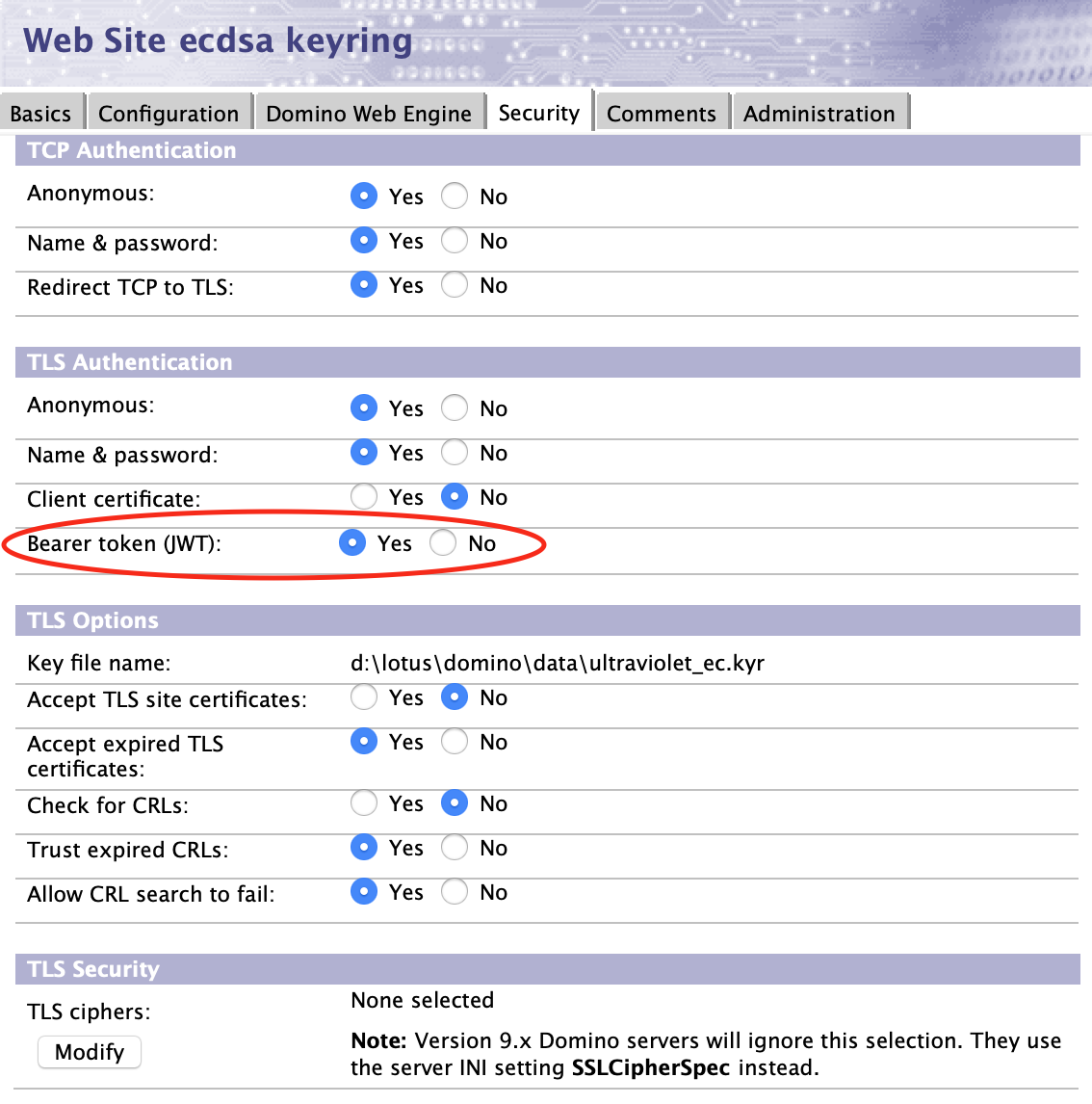Click the 'Redirect TCP to TLS:' label

click(130, 287)
